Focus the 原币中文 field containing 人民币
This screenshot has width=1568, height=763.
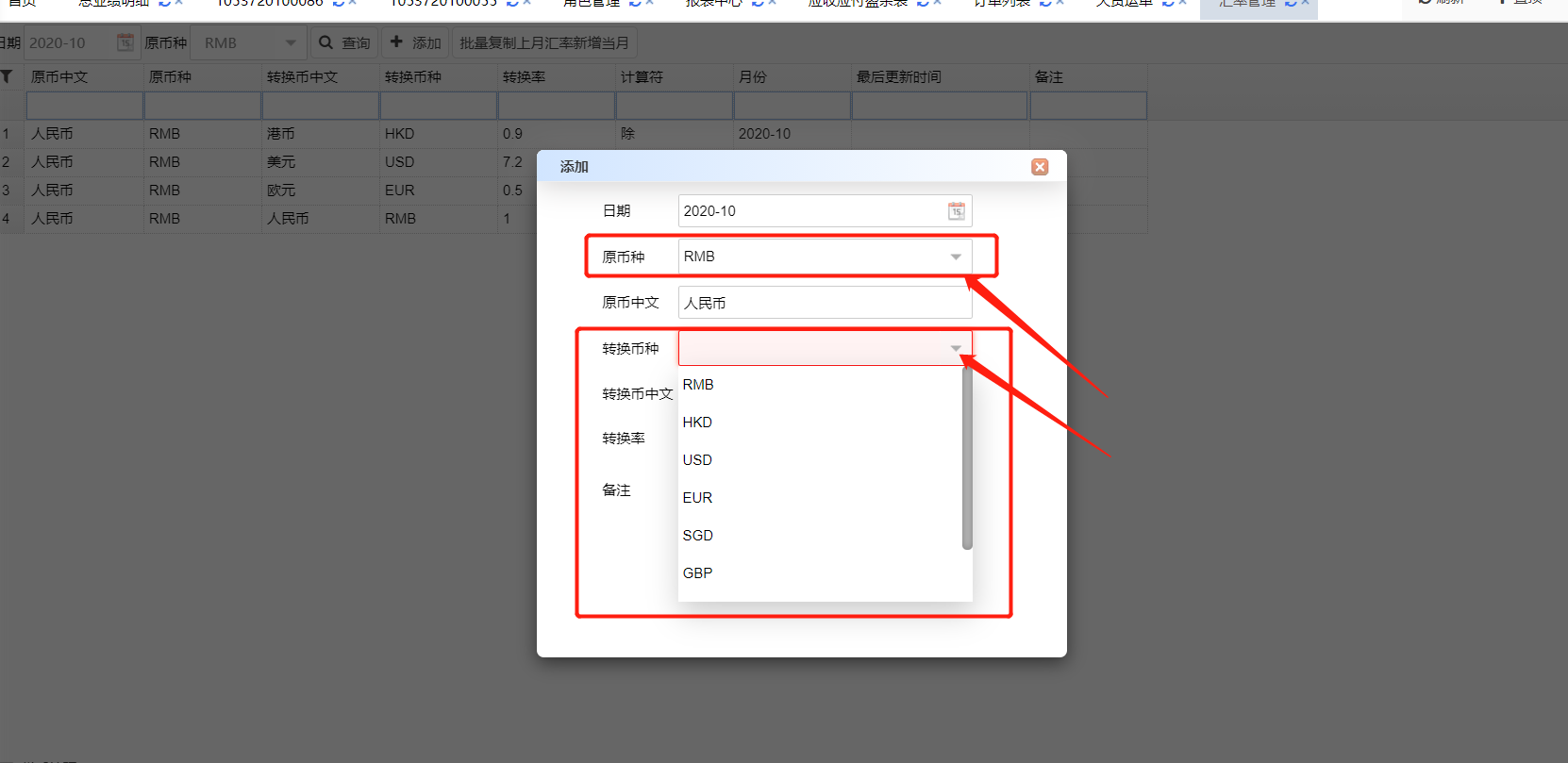tap(825, 303)
